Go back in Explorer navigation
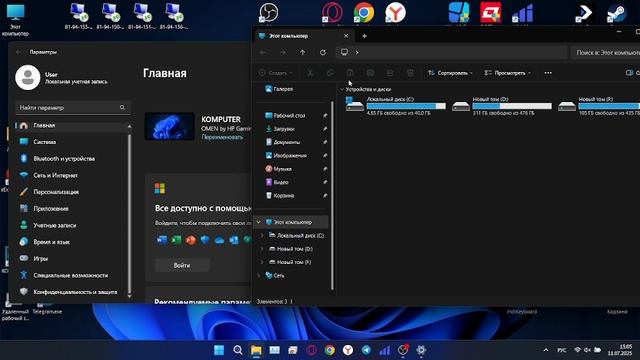The width and height of the screenshot is (640, 360). point(263,52)
